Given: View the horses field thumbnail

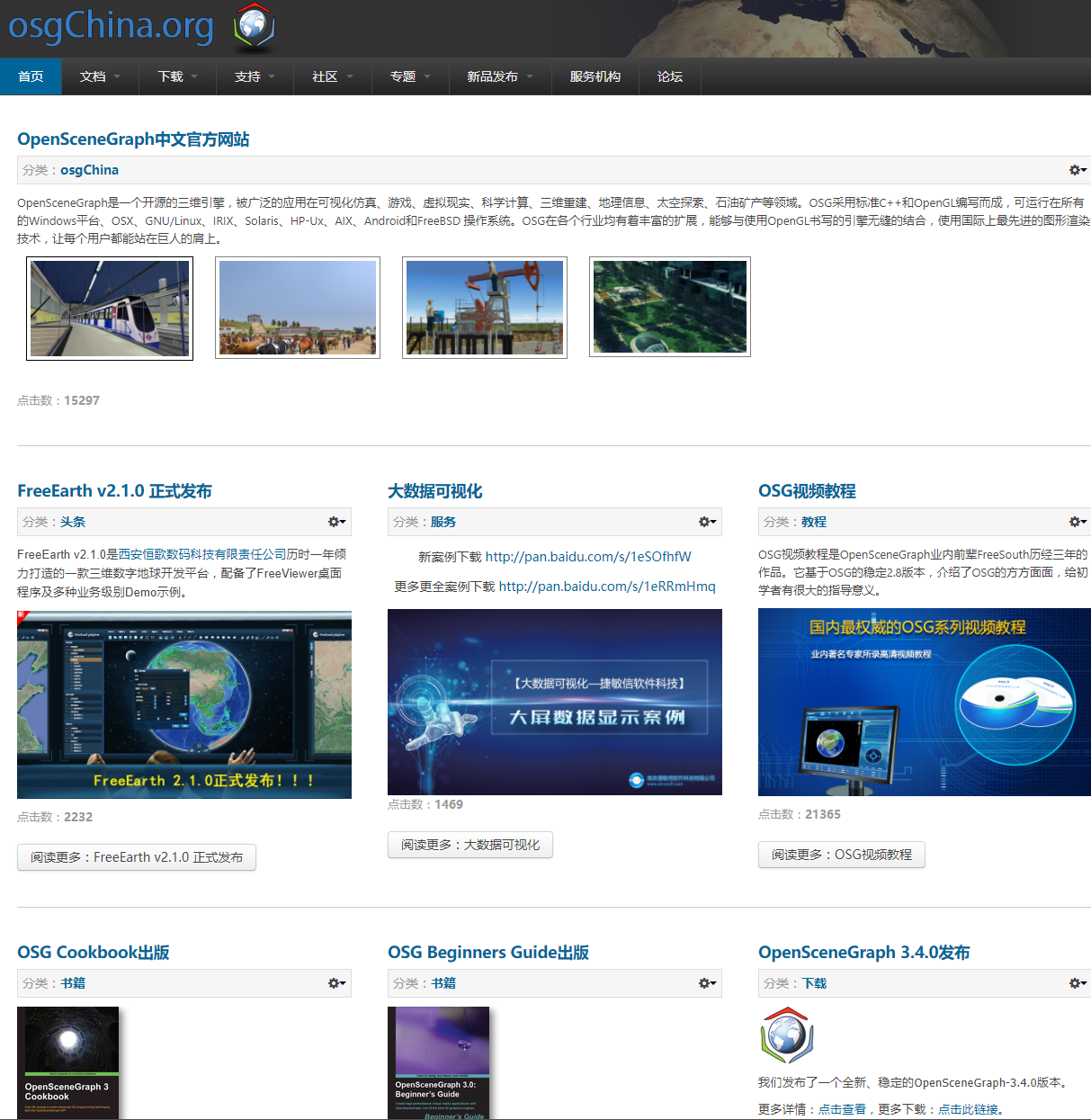Looking at the screenshot, I should pos(298,308).
